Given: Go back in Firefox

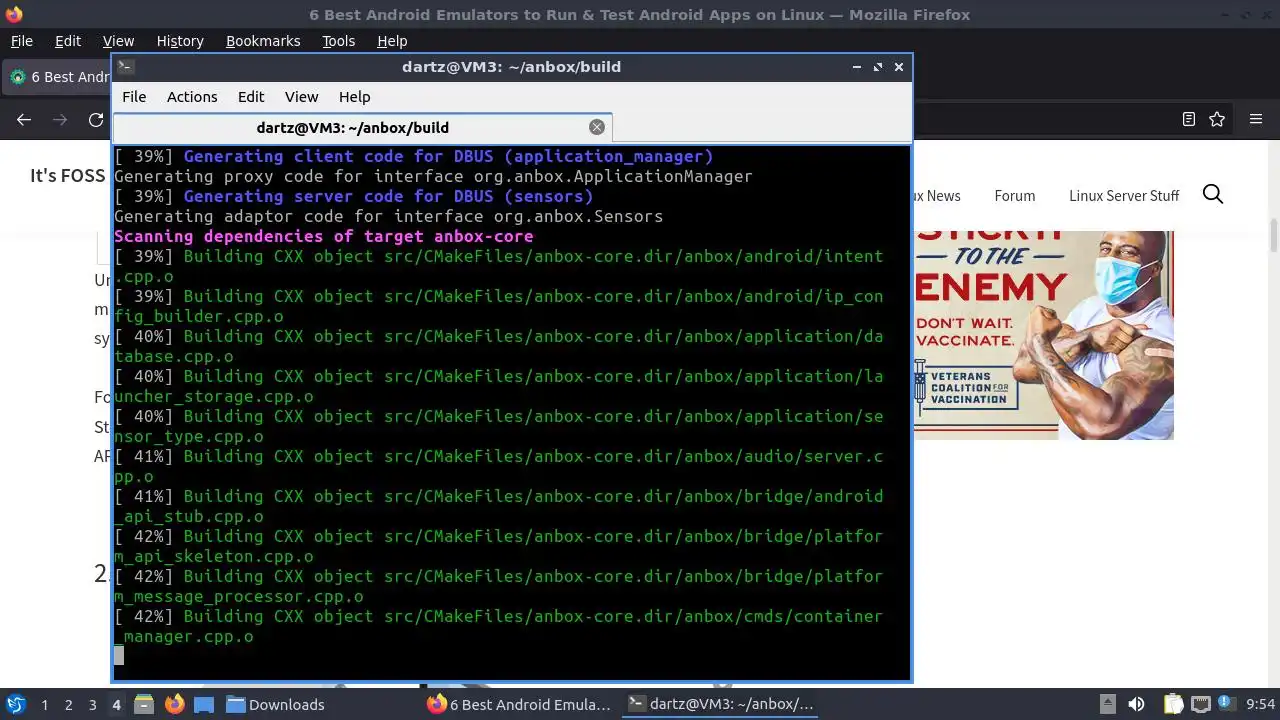Looking at the screenshot, I should point(24,119).
